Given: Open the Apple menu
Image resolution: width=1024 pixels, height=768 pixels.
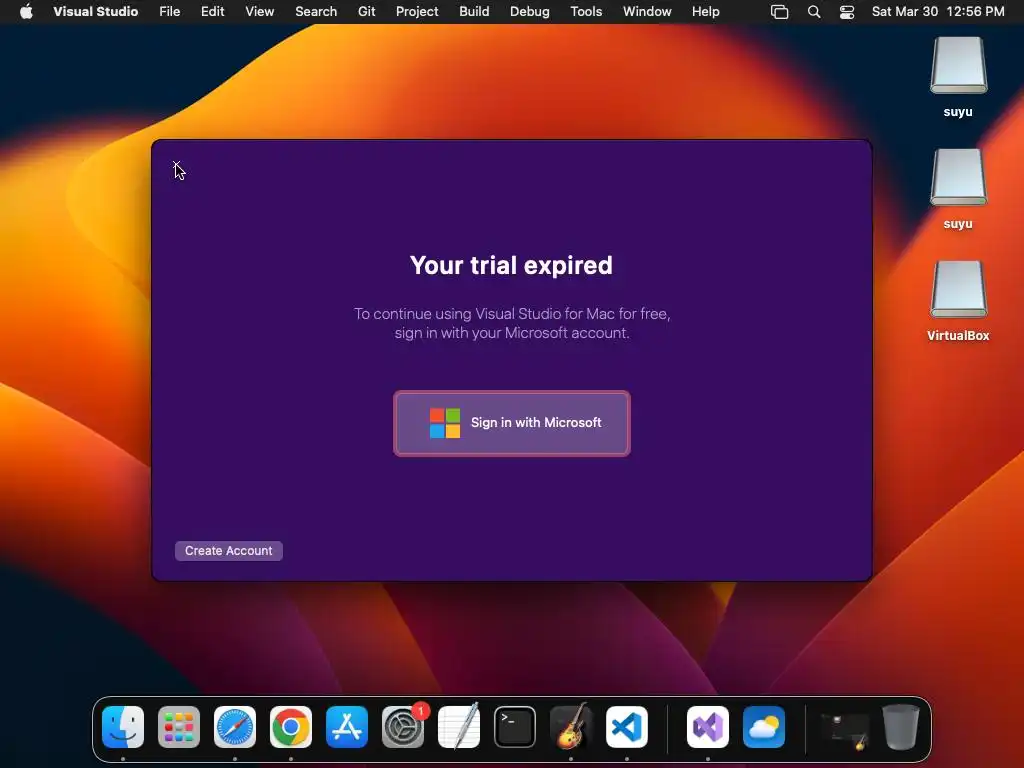Looking at the screenshot, I should pos(26,12).
